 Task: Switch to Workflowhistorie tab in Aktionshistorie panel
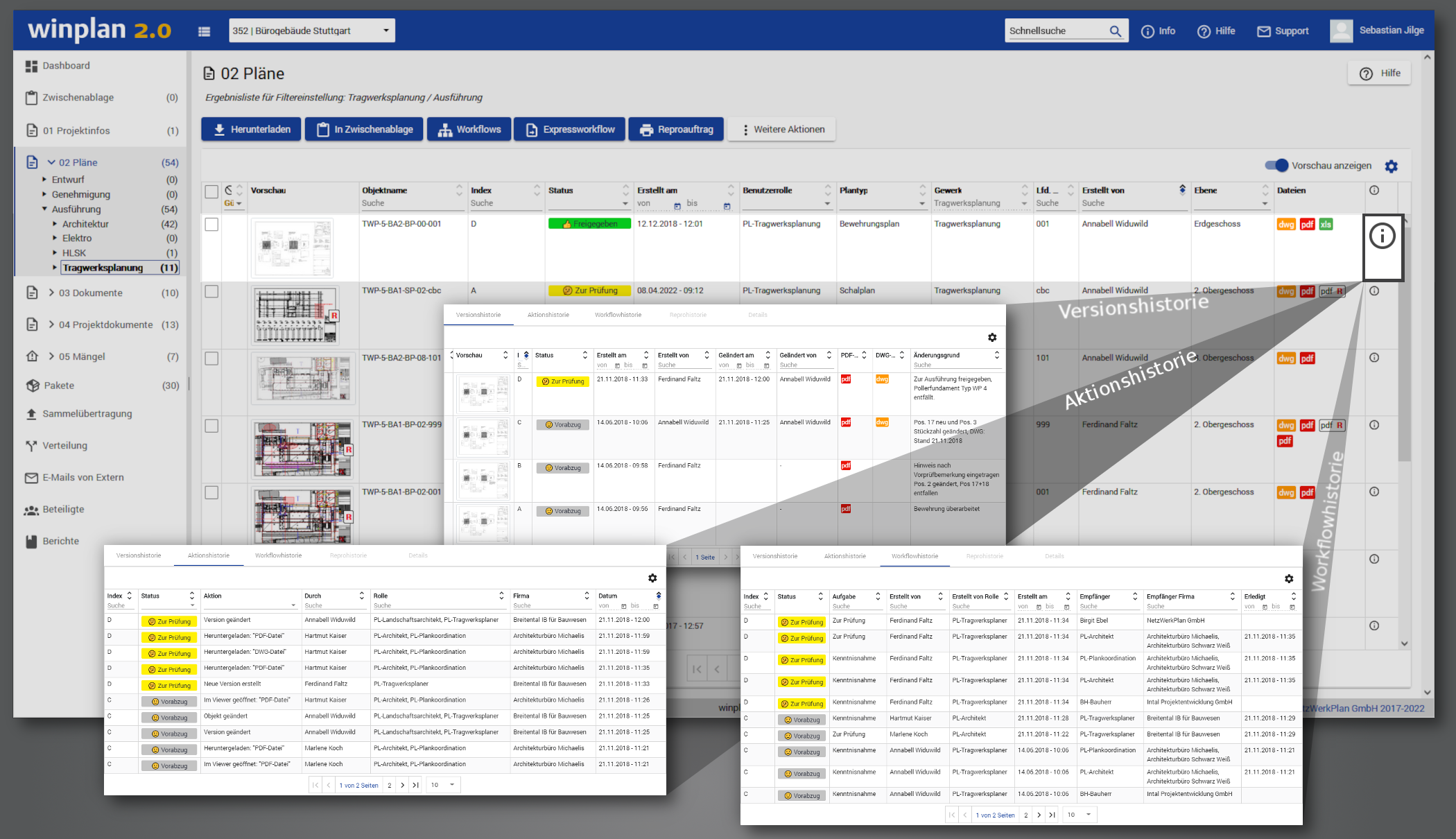(278, 555)
